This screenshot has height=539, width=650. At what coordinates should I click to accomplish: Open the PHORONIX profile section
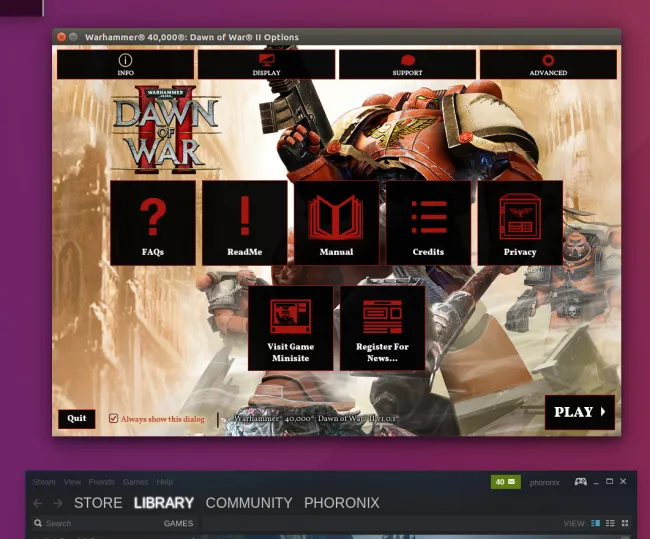(x=342, y=503)
